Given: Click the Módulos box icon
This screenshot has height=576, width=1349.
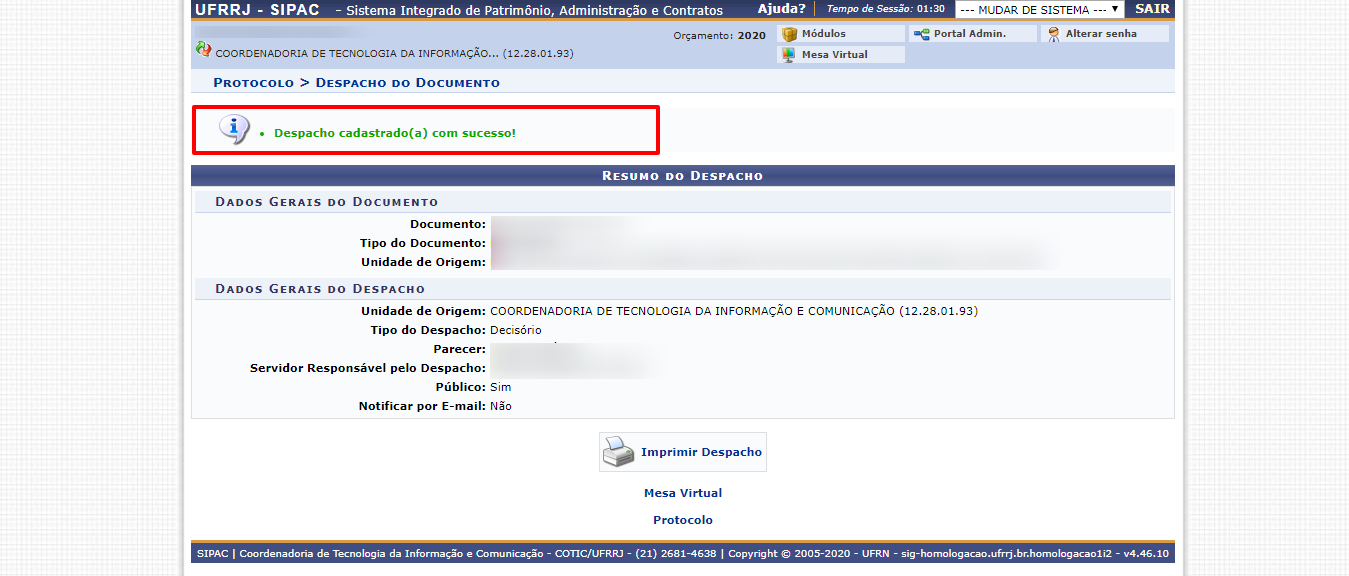Looking at the screenshot, I should click(x=789, y=34).
